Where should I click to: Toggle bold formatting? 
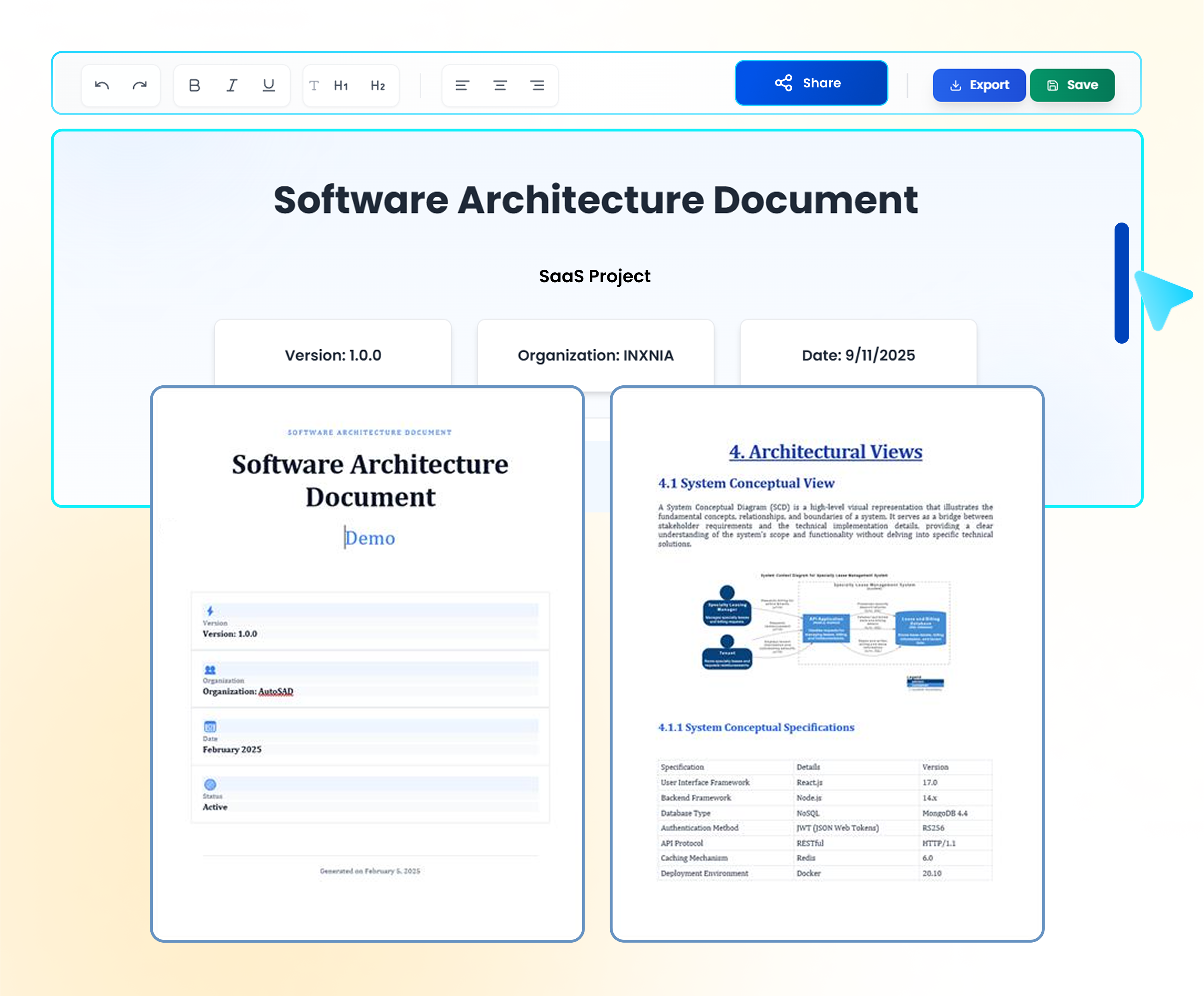pyautogui.click(x=194, y=85)
